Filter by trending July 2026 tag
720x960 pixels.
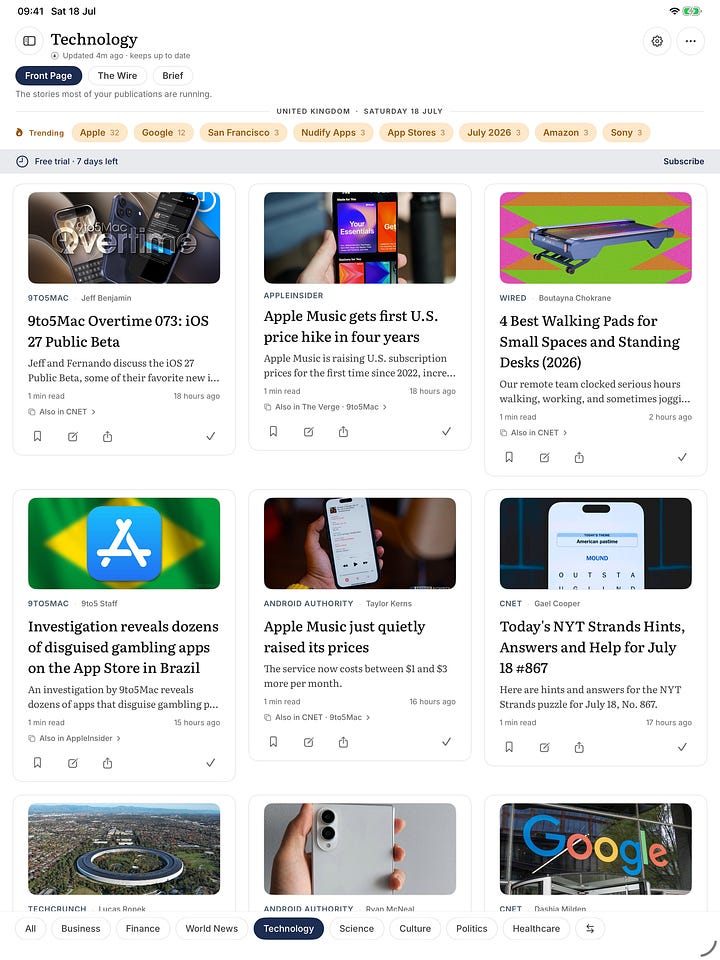pyautogui.click(x=494, y=132)
